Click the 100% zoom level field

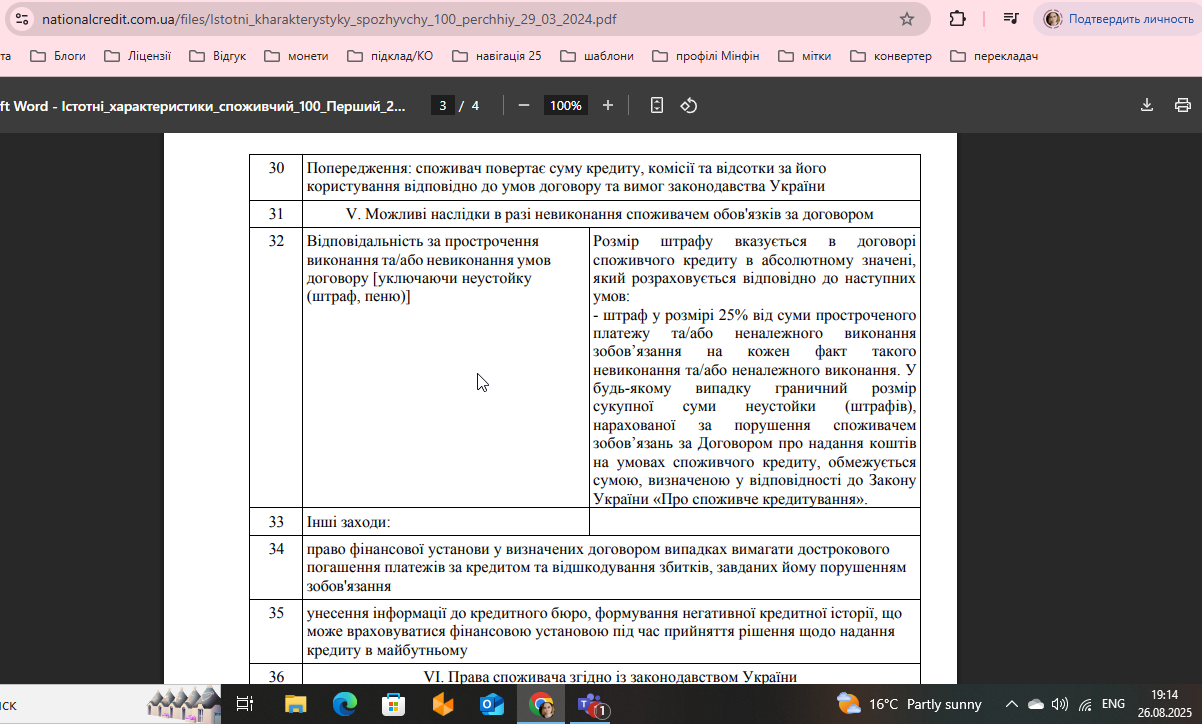pyautogui.click(x=565, y=105)
